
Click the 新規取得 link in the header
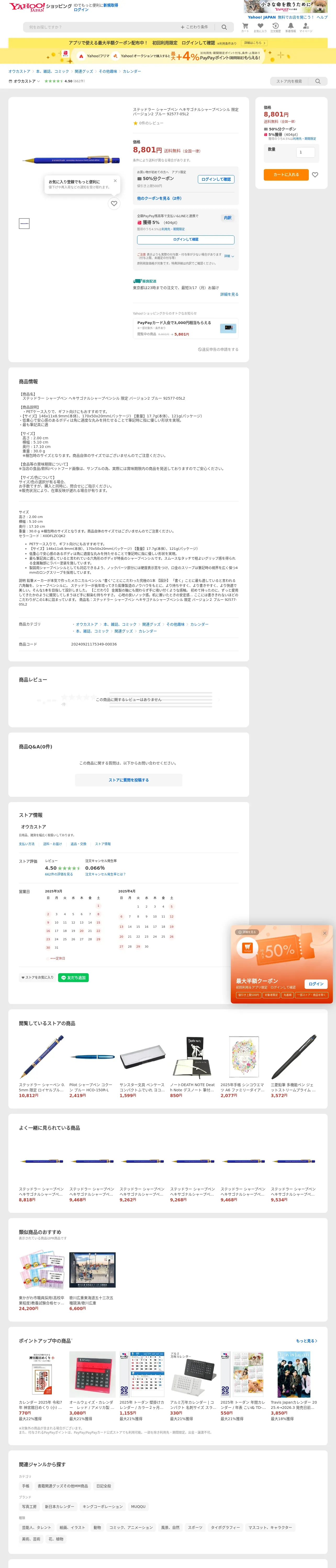tap(110, 5)
